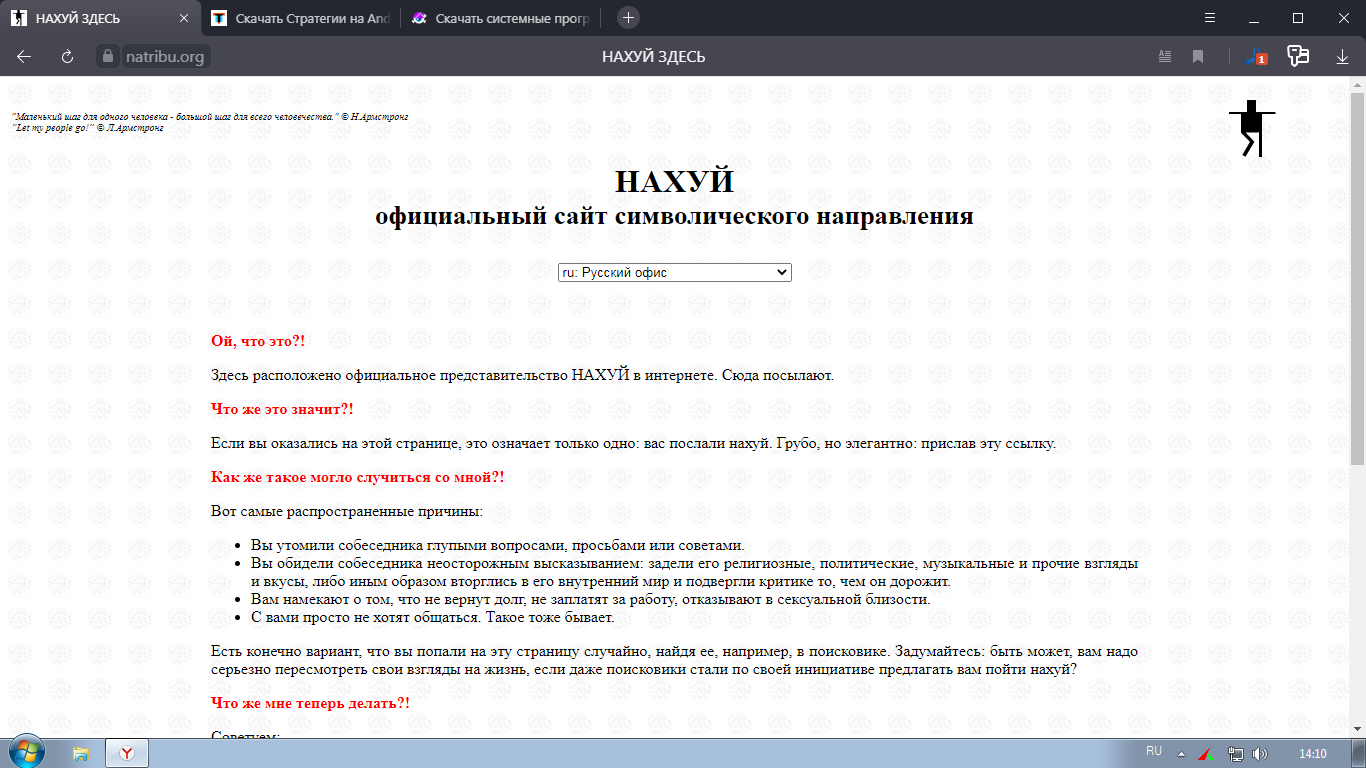This screenshot has width=1366, height=768.
Task: Reload the current page
Action: pyautogui.click(x=68, y=57)
